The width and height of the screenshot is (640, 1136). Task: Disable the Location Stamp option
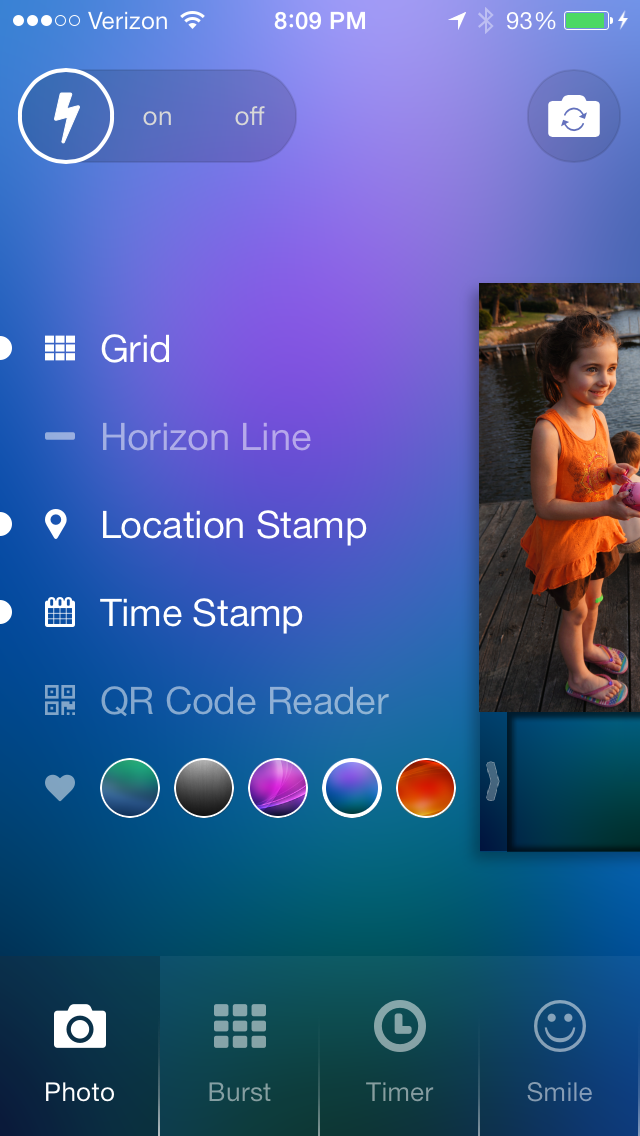(233, 525)
